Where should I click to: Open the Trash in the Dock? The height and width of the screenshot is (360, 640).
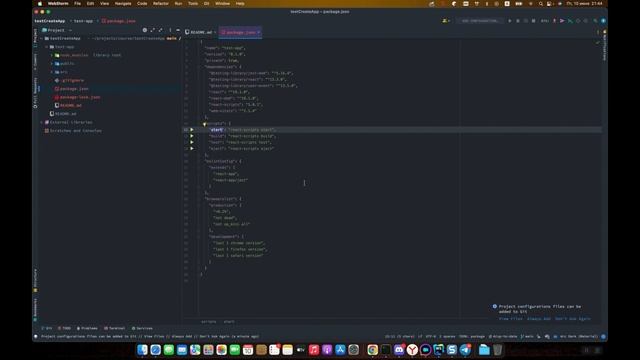[498, 350]
